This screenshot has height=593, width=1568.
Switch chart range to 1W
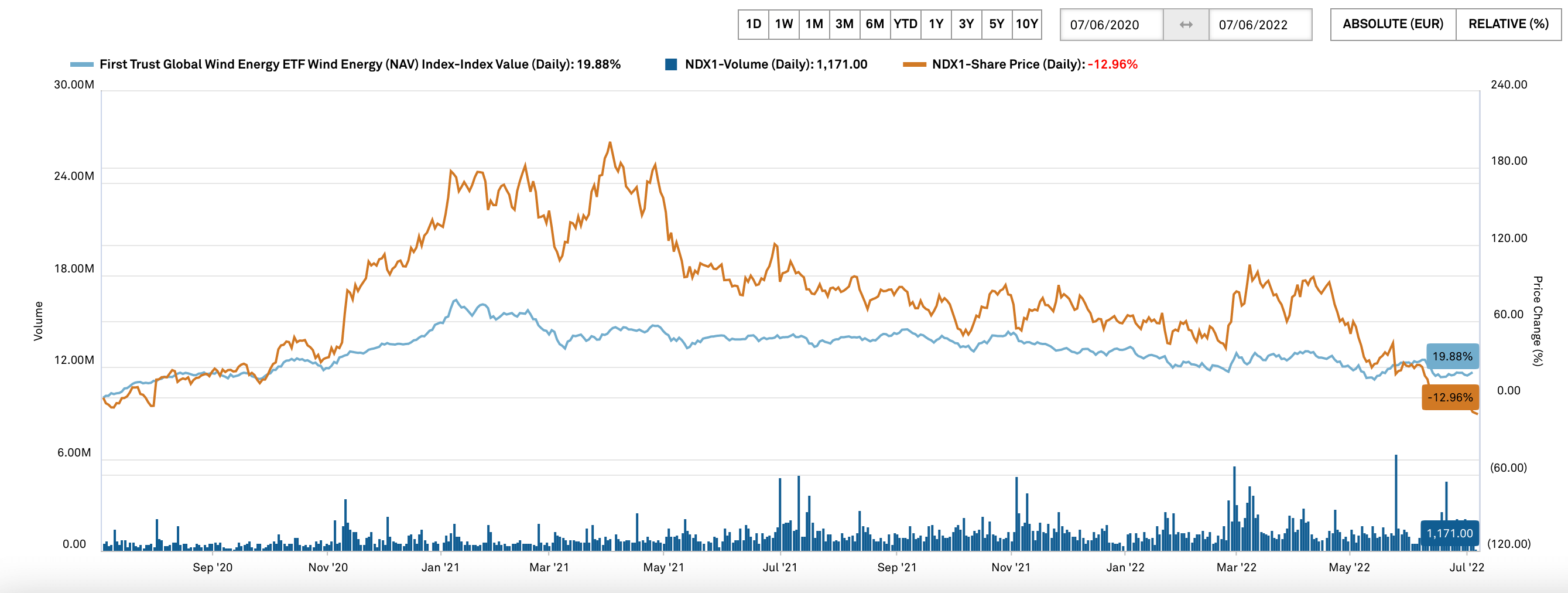pos(783,25)
